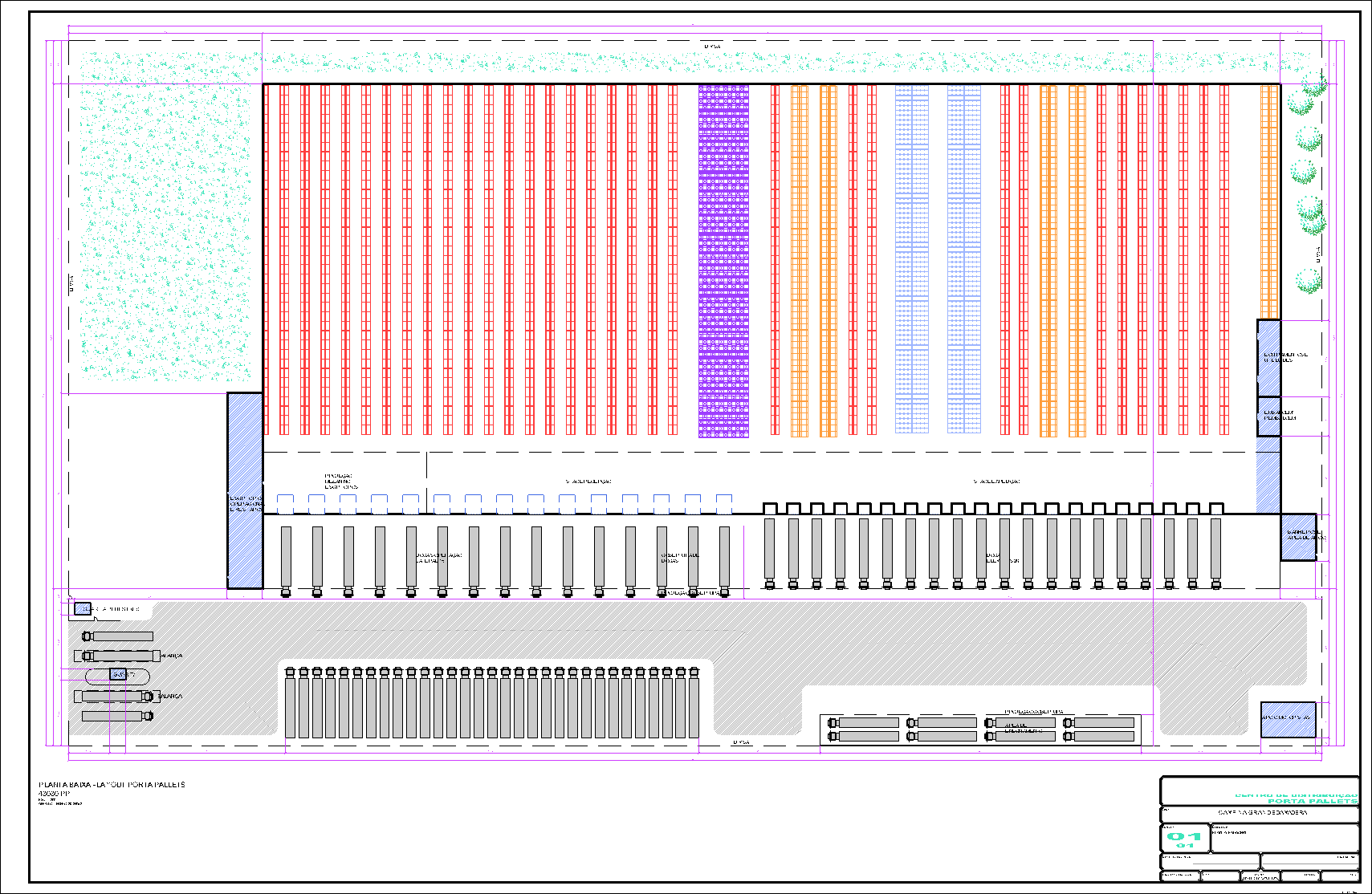The image size is (1372, 894).
Task: Click the small blue guard booth at yard entrance
Action: [x=83, y=609]
